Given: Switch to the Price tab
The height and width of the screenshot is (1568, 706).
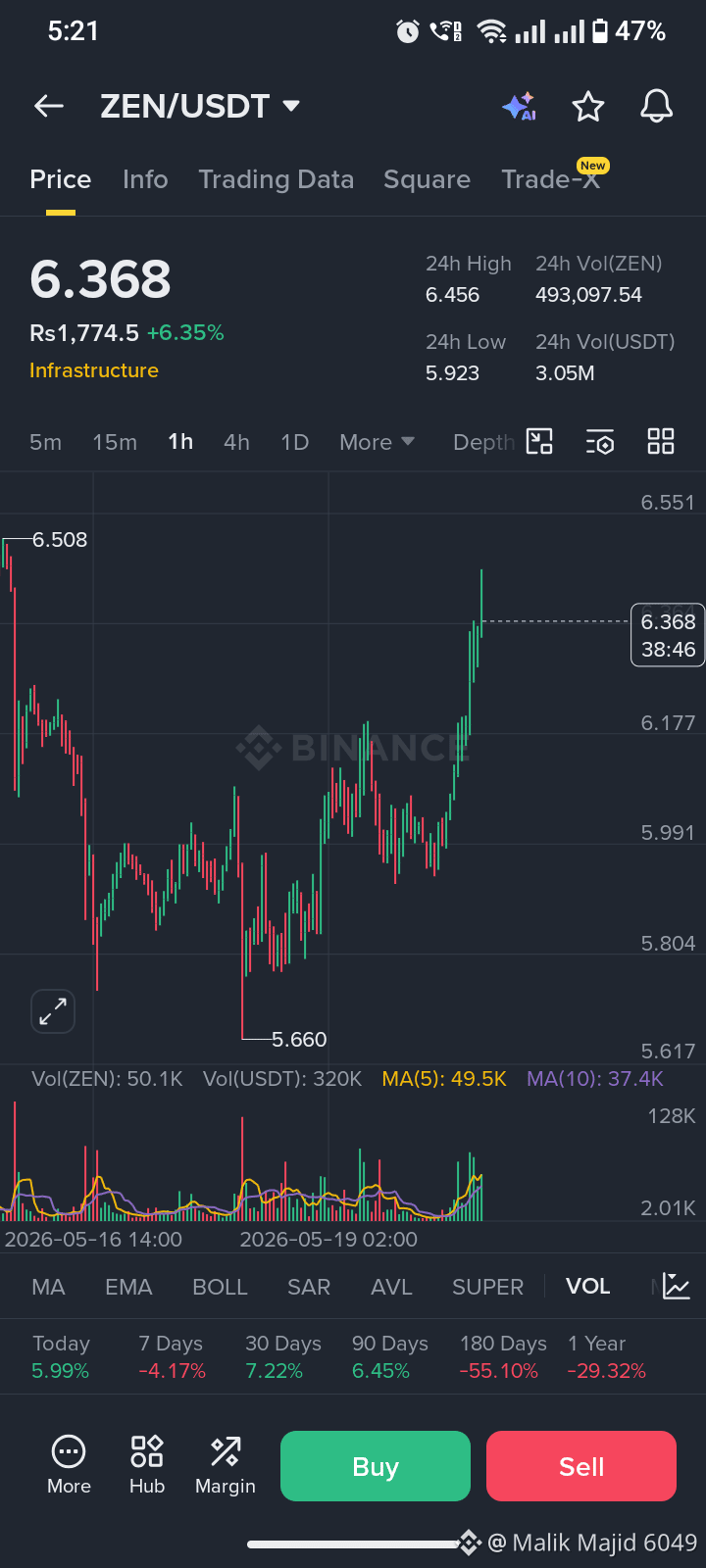Looking at the screenshot, I should pyautogui.click(x=61, y=179).
